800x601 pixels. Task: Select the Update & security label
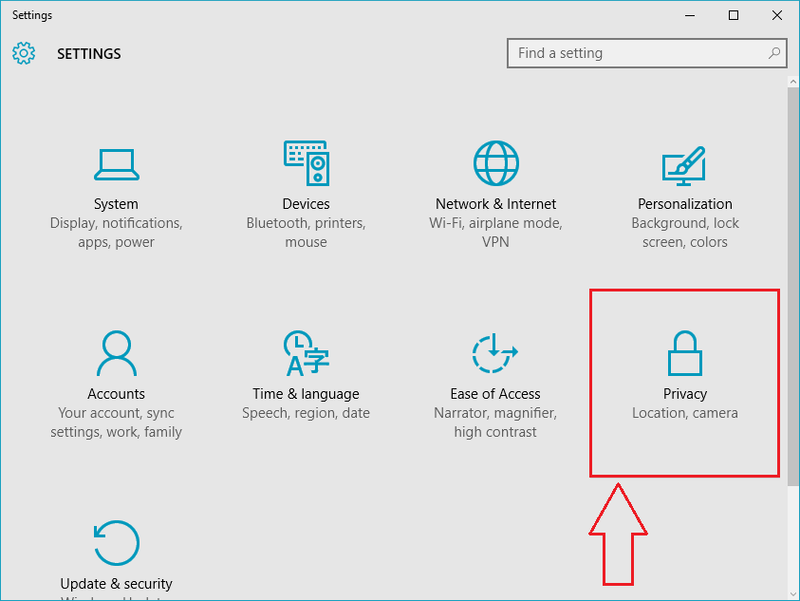116,584
